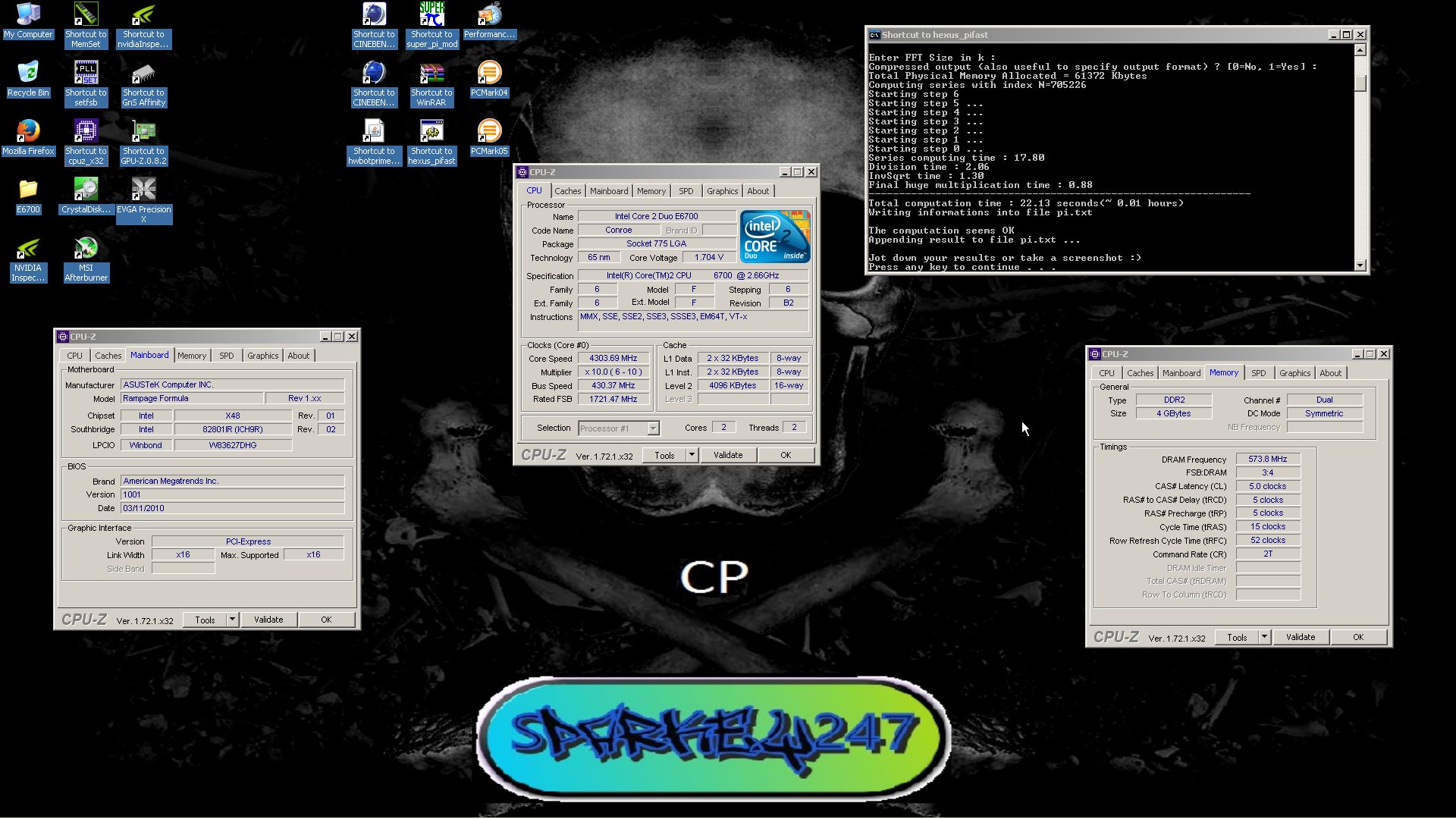Launch PCMark04 desktop icon

(489, 79)
